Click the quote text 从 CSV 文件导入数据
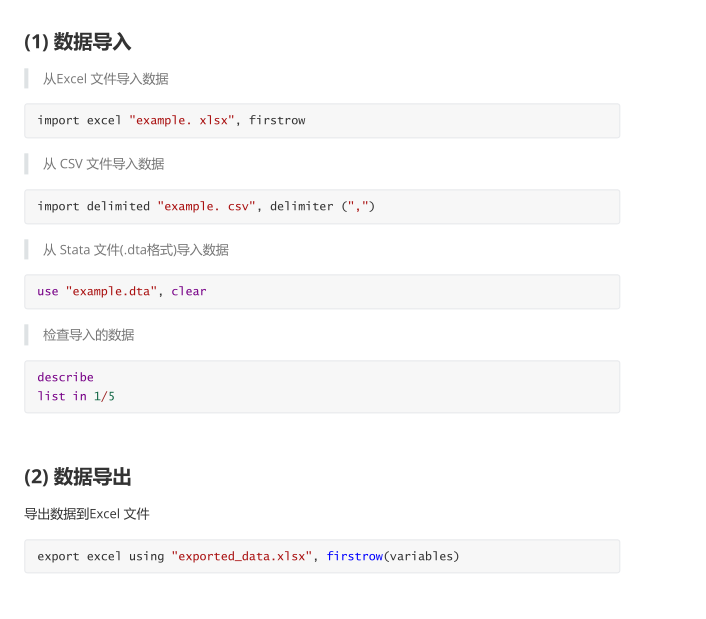706x619 pixels. click(104, 164)
